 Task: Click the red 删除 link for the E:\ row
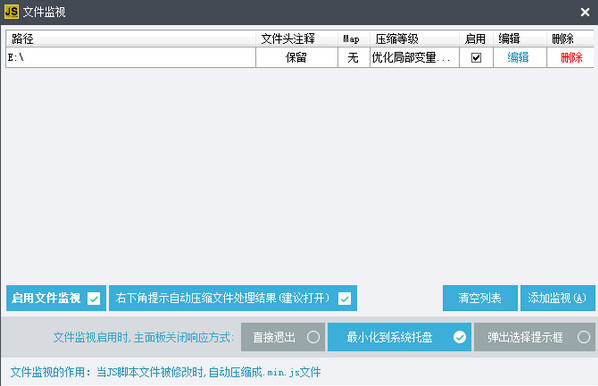click(571, 58)
